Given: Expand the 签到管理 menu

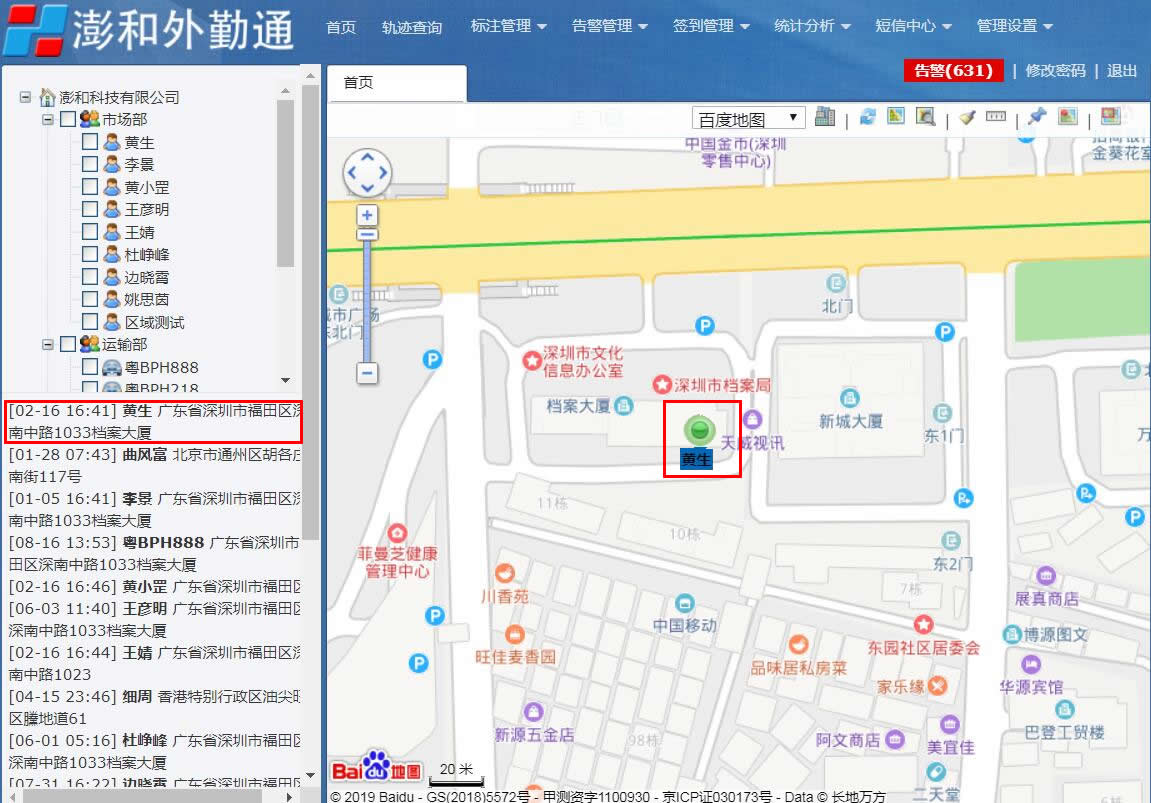Looking at the screenshot, I should pos(711,26).
